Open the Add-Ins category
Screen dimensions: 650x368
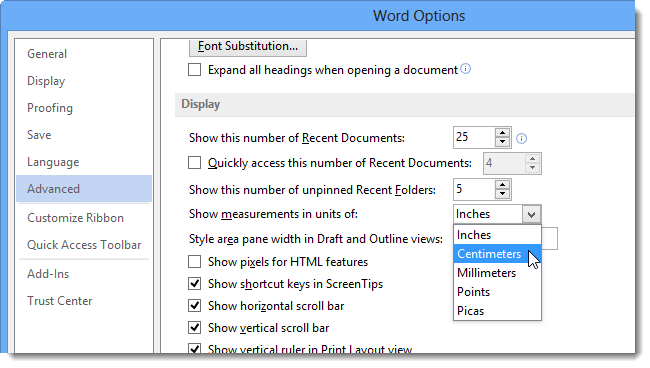tap(84, 274)
